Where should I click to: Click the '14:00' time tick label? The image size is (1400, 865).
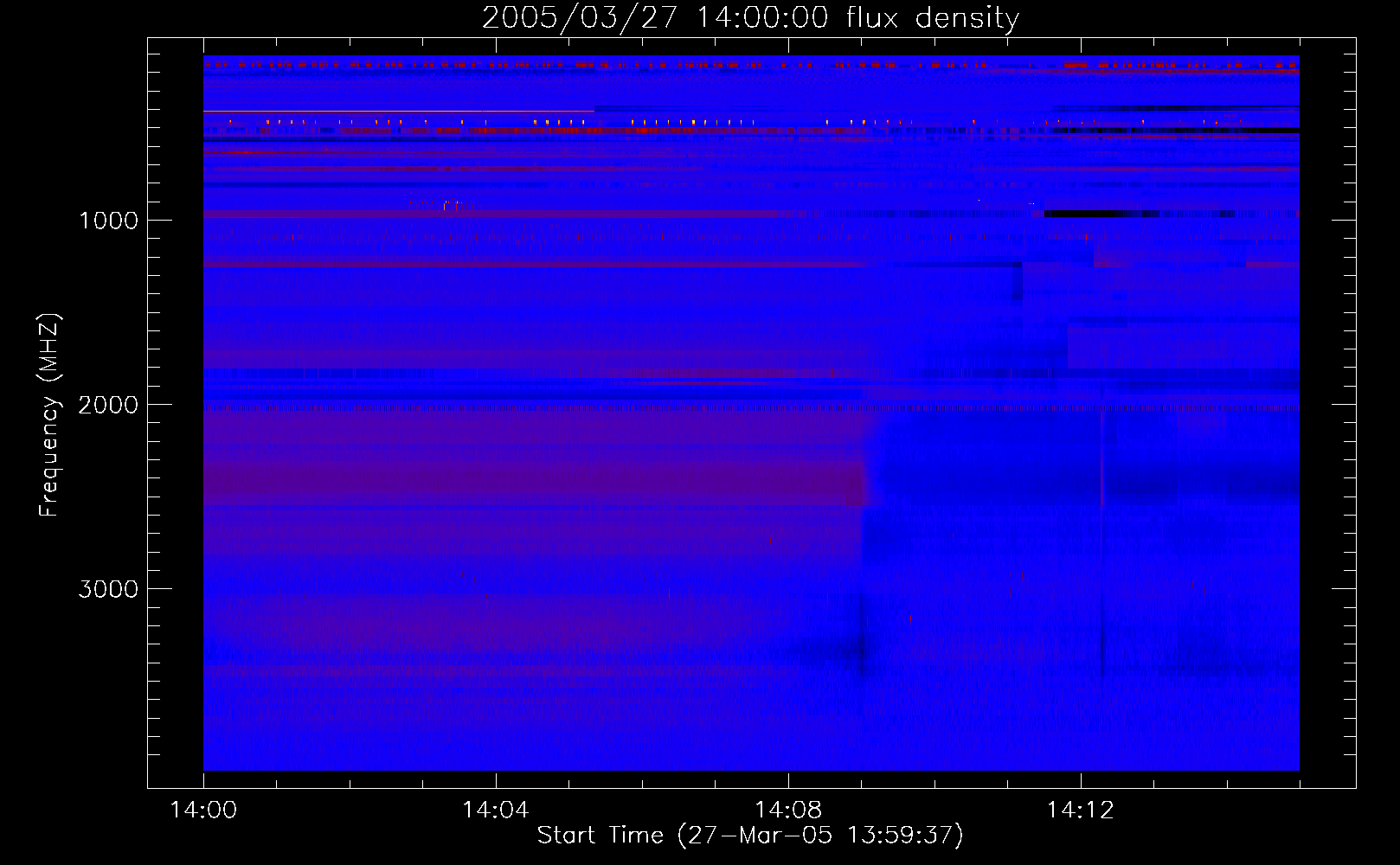(203, 810)
